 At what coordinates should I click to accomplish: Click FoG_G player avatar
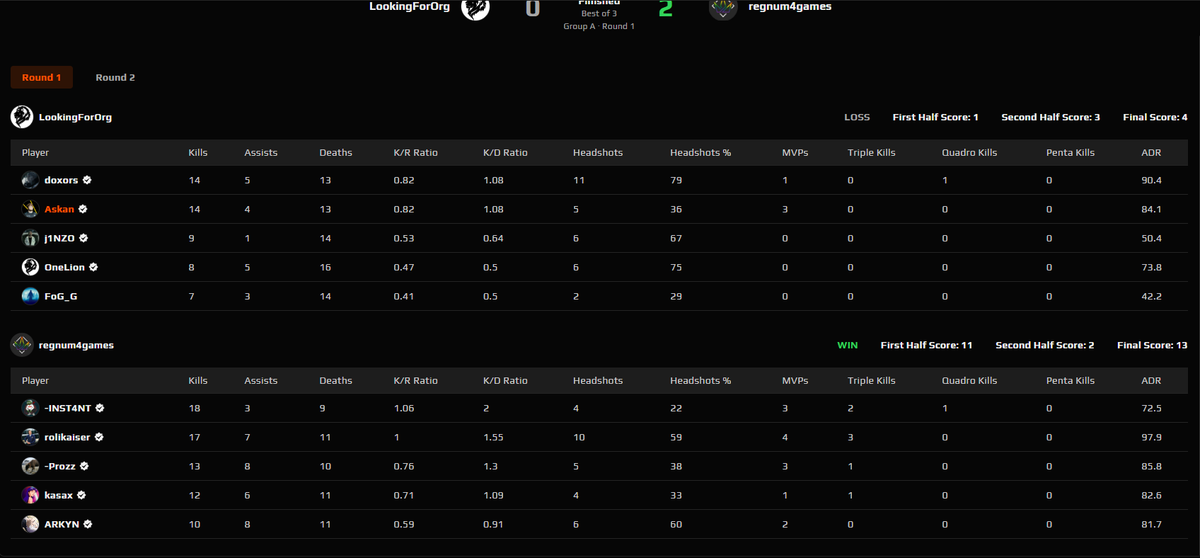31,296
